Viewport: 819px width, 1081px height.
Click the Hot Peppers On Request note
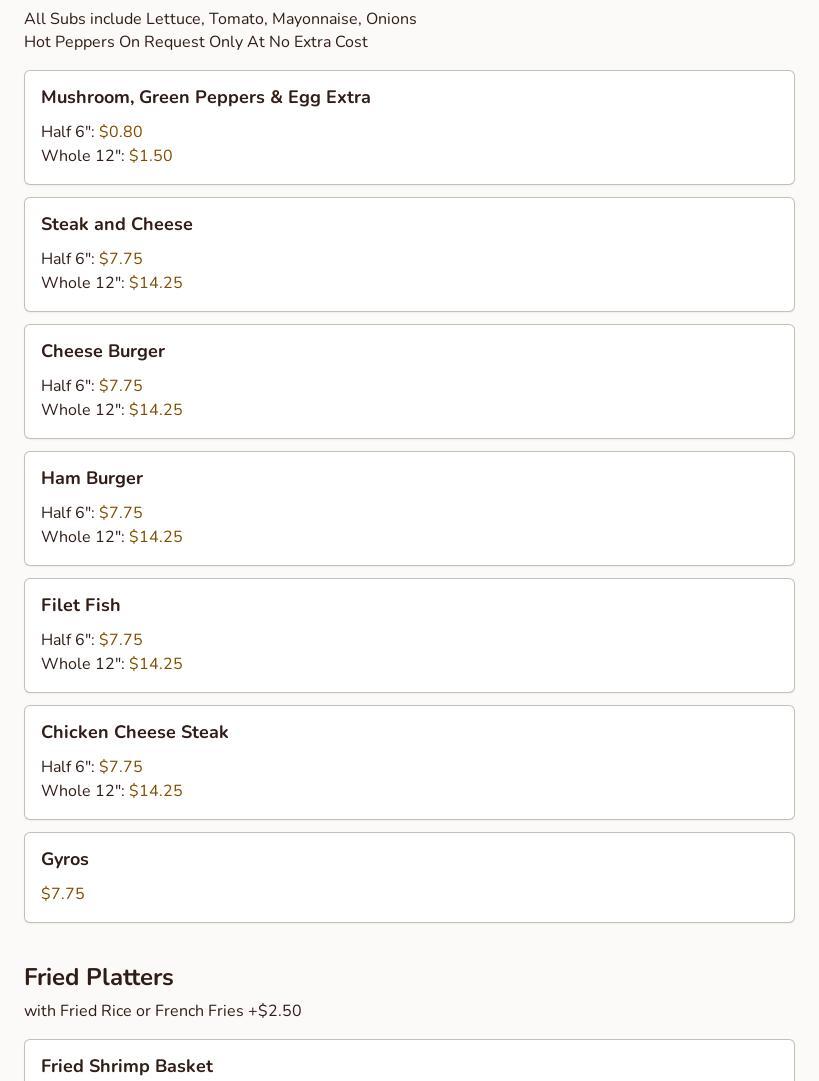196,42
